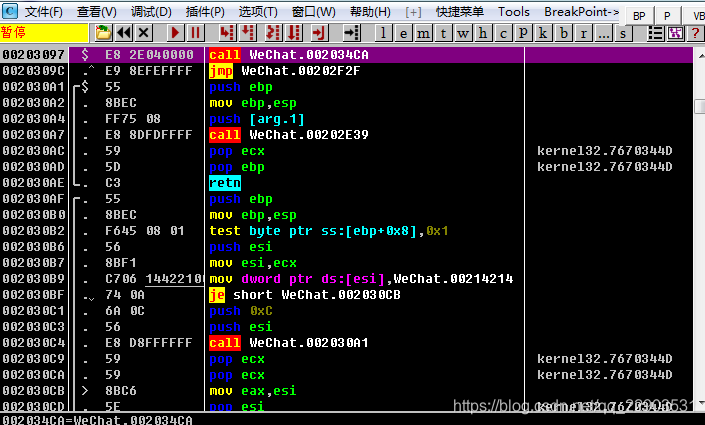Image resolution: width=705 pixels, height=425 pixels.
Task: Open the 选项(T) menu
Action: [258, 12]
